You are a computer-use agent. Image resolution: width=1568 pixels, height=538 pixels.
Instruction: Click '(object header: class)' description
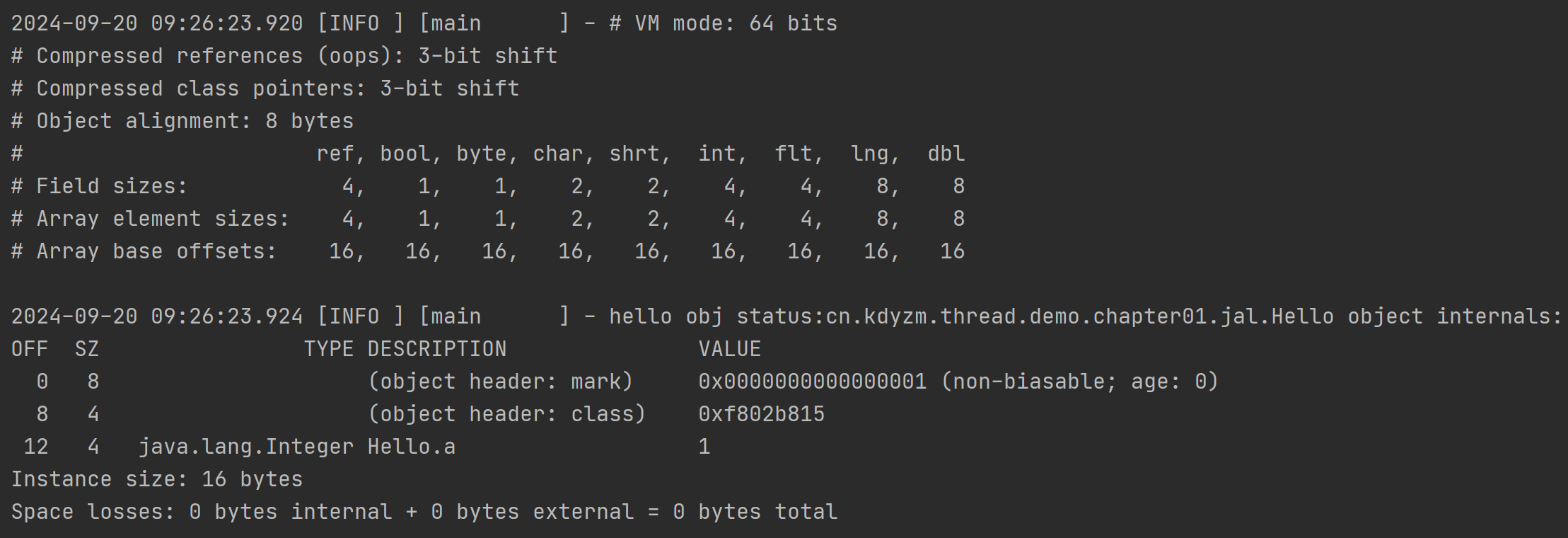[506, 414]
